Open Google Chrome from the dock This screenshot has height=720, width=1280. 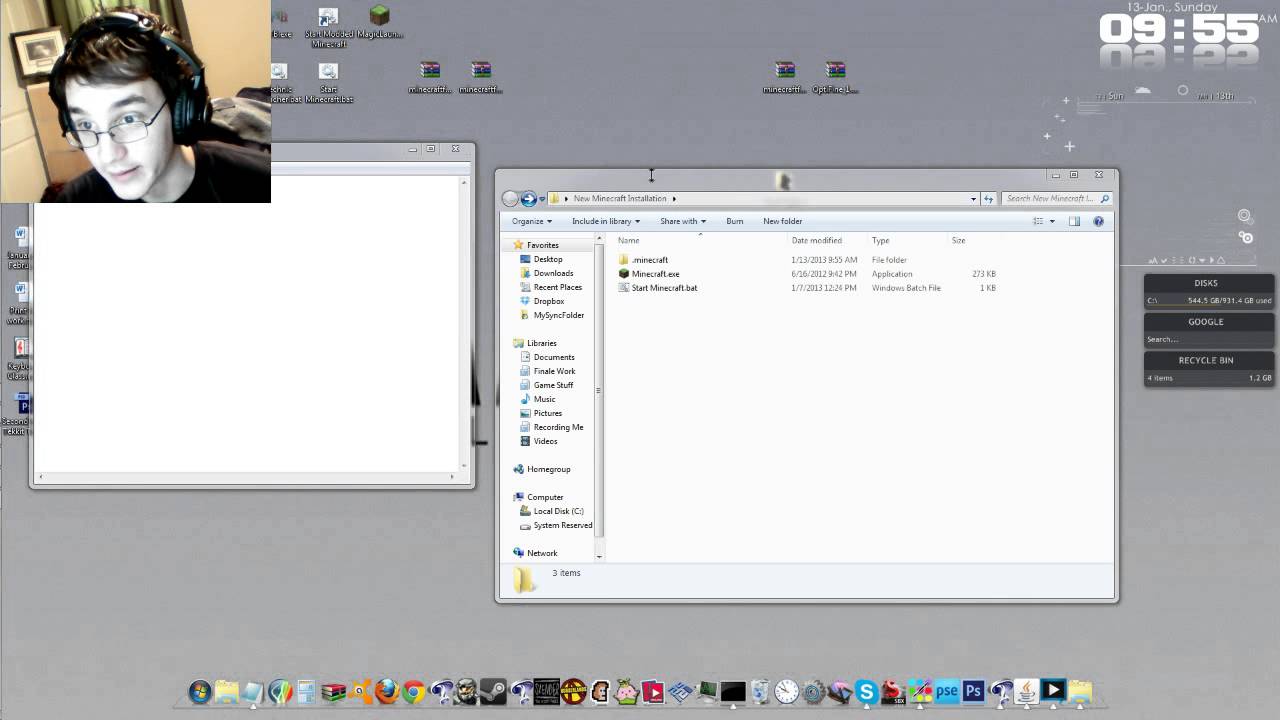tap(413, 692)
